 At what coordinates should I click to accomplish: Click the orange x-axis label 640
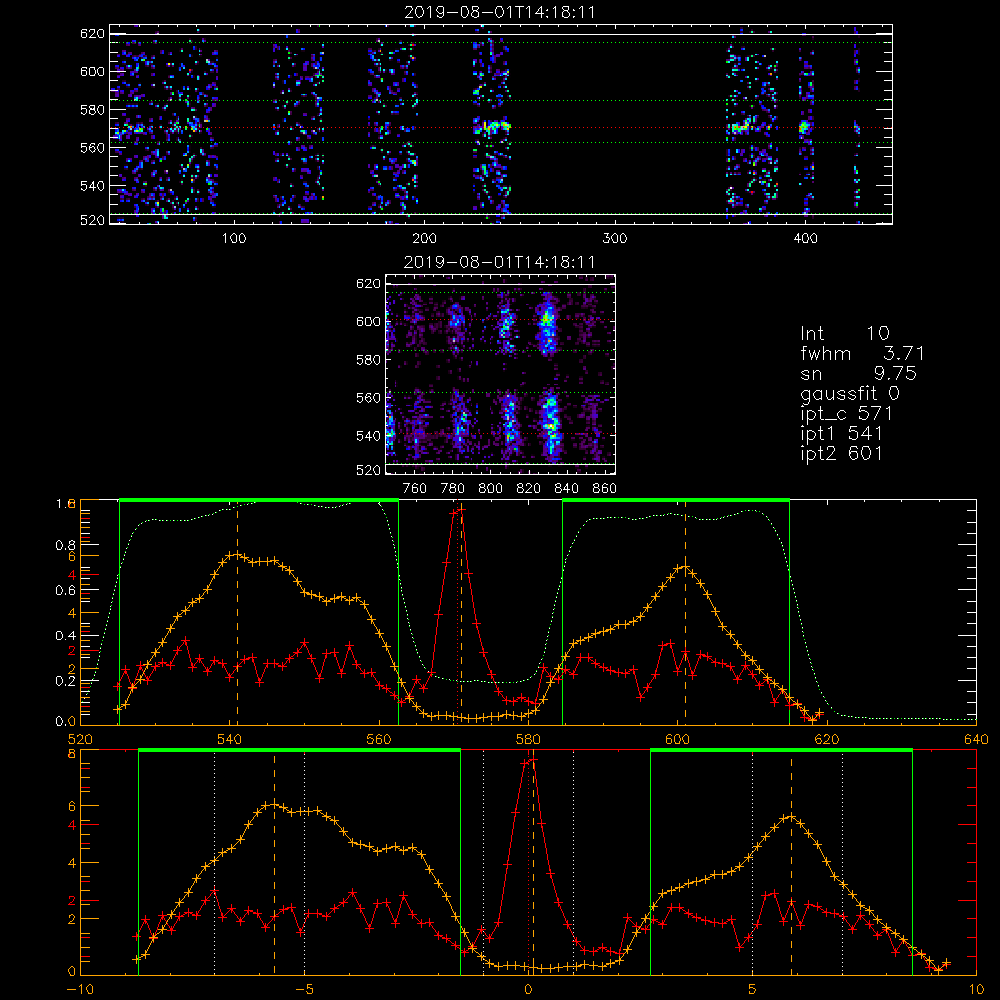[x=976, y=740]
